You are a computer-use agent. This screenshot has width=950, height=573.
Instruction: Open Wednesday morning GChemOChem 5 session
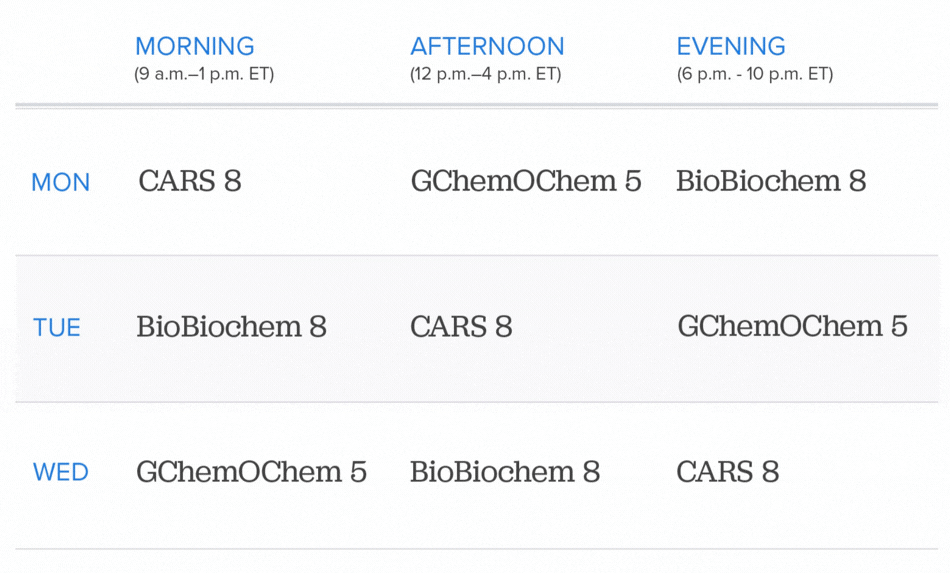252,471
